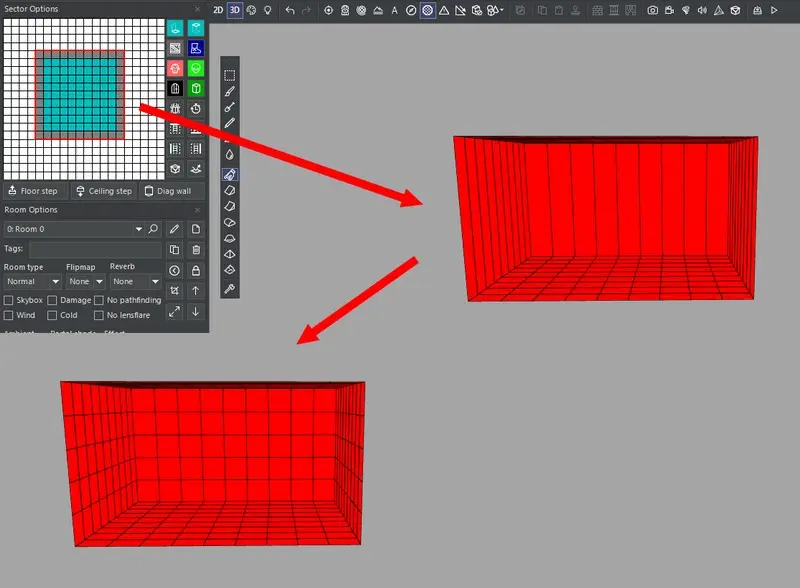Viewport: 800px width, 588px height.
Task: Select the rectangular selection tool
Action: click(230, 75)
